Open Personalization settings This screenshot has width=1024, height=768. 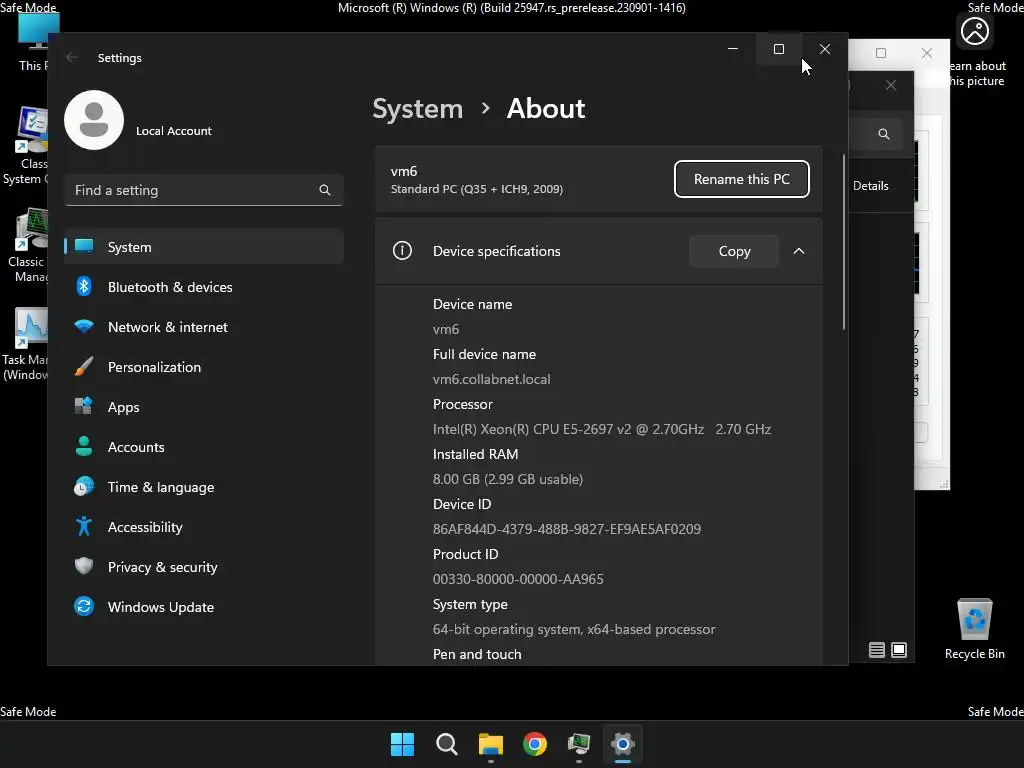tap(204, 367)
